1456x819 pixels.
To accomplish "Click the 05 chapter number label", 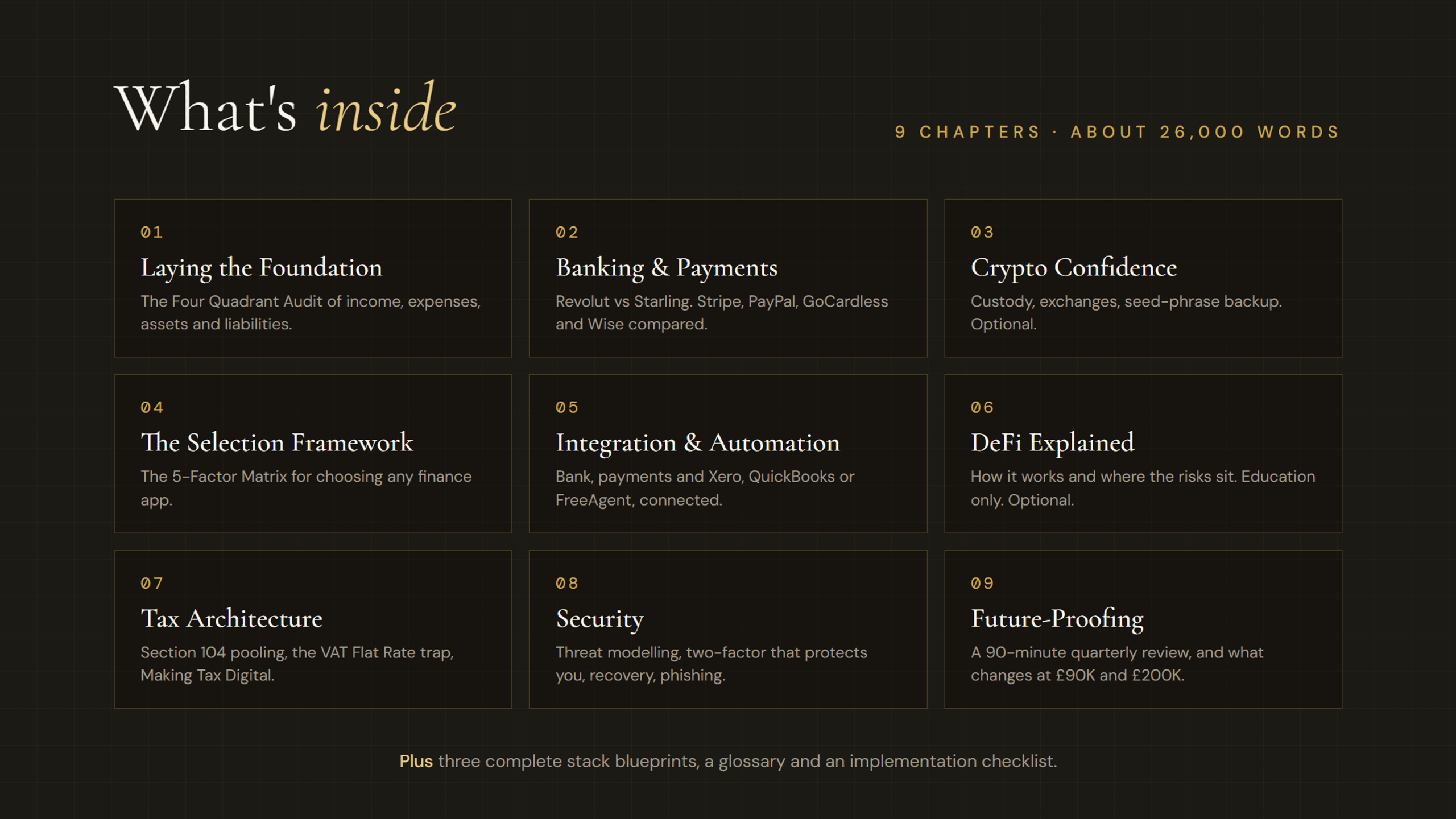I will click(x=566, y=407).
